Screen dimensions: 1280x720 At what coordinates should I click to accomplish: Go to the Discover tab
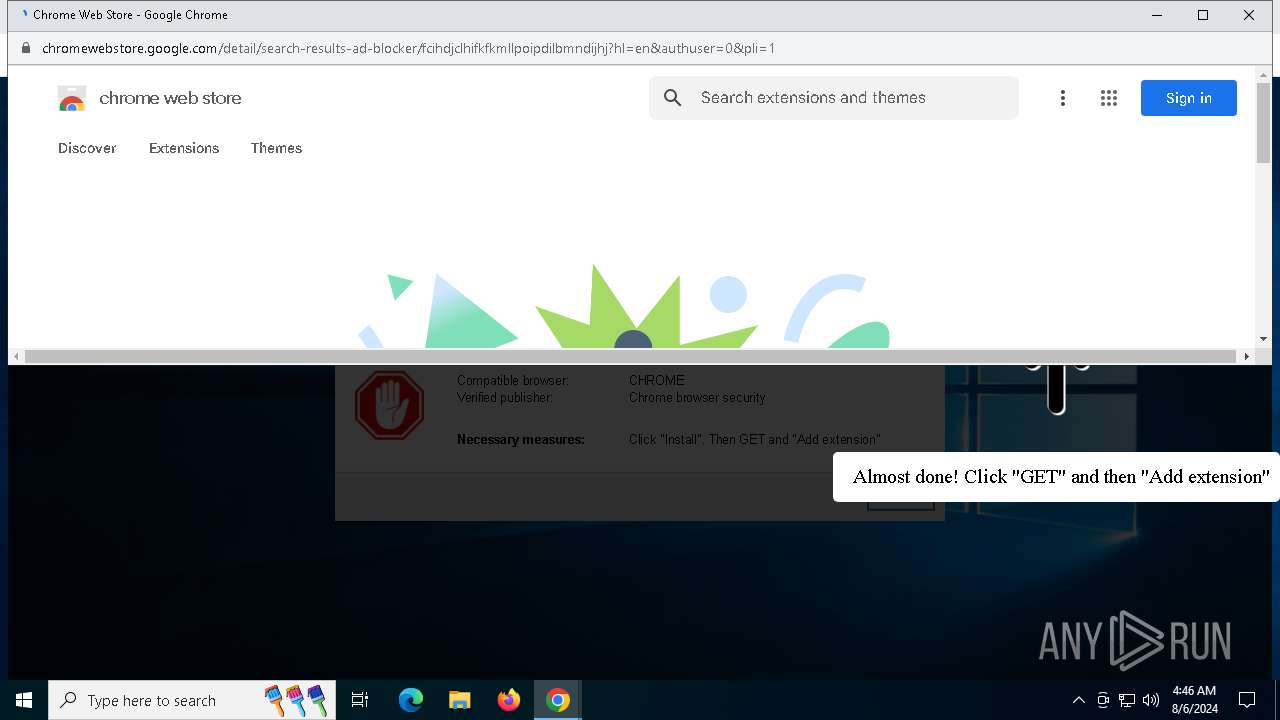point(87,148)
